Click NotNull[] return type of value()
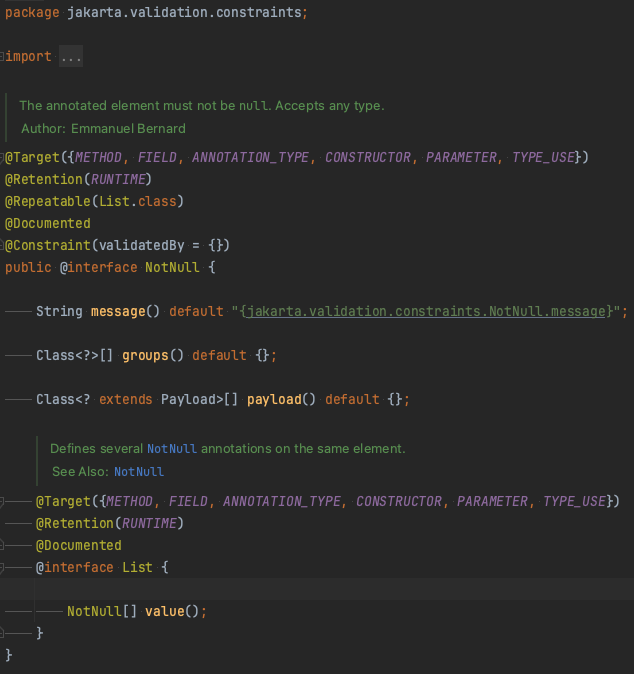Image resolution: width=634 pixels, height=674 pixels. 102,611
